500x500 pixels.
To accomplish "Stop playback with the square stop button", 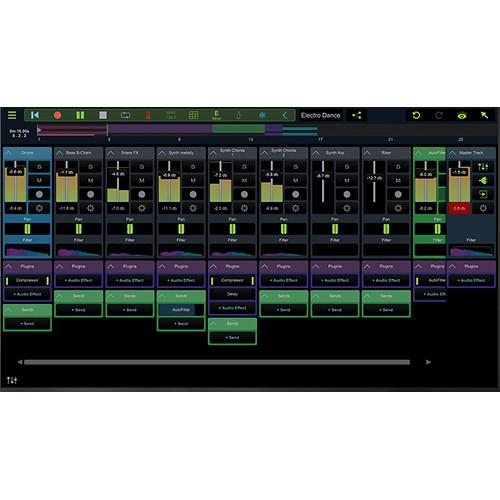I will pyautogui.click(x=103, y=115).
